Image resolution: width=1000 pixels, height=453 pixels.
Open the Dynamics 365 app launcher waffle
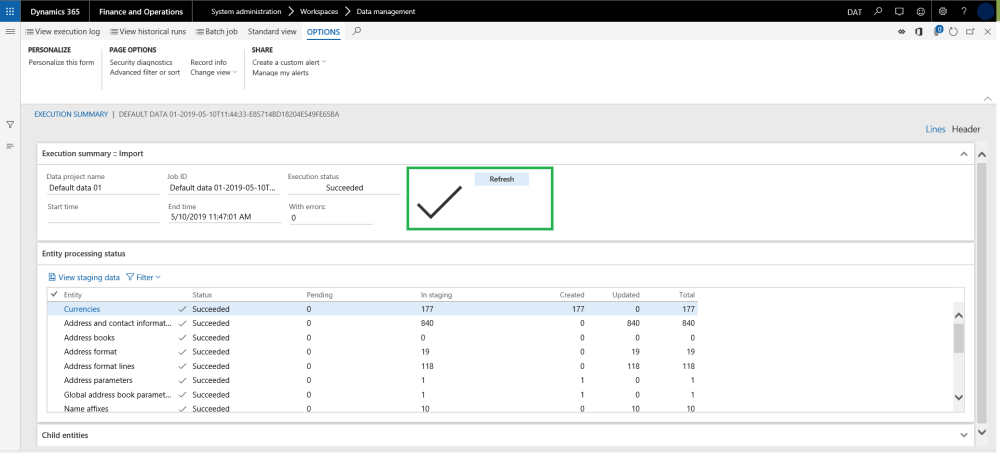(x=10, y=11)
